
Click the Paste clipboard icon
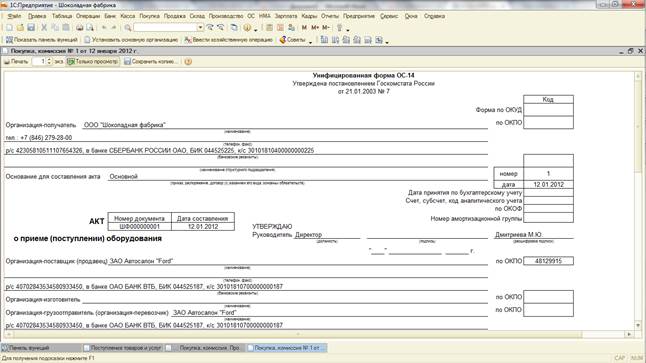[66, 28]
